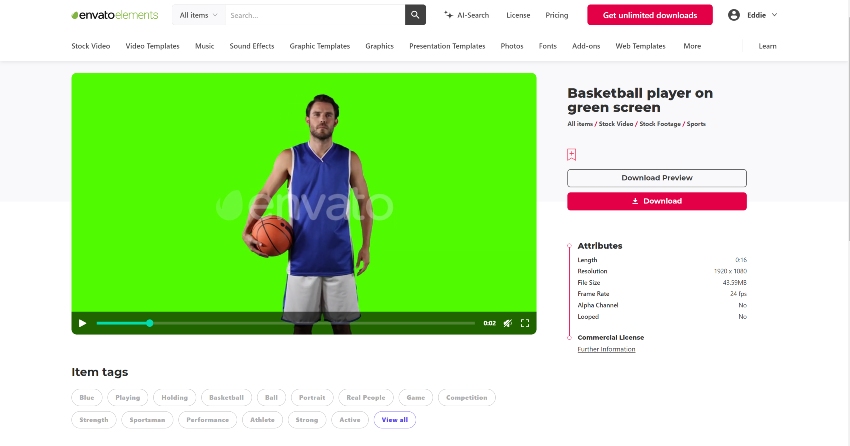This screenshot has height=446, width=850.
Task: Select the Performance tag
Action: [x=208, y=419]
